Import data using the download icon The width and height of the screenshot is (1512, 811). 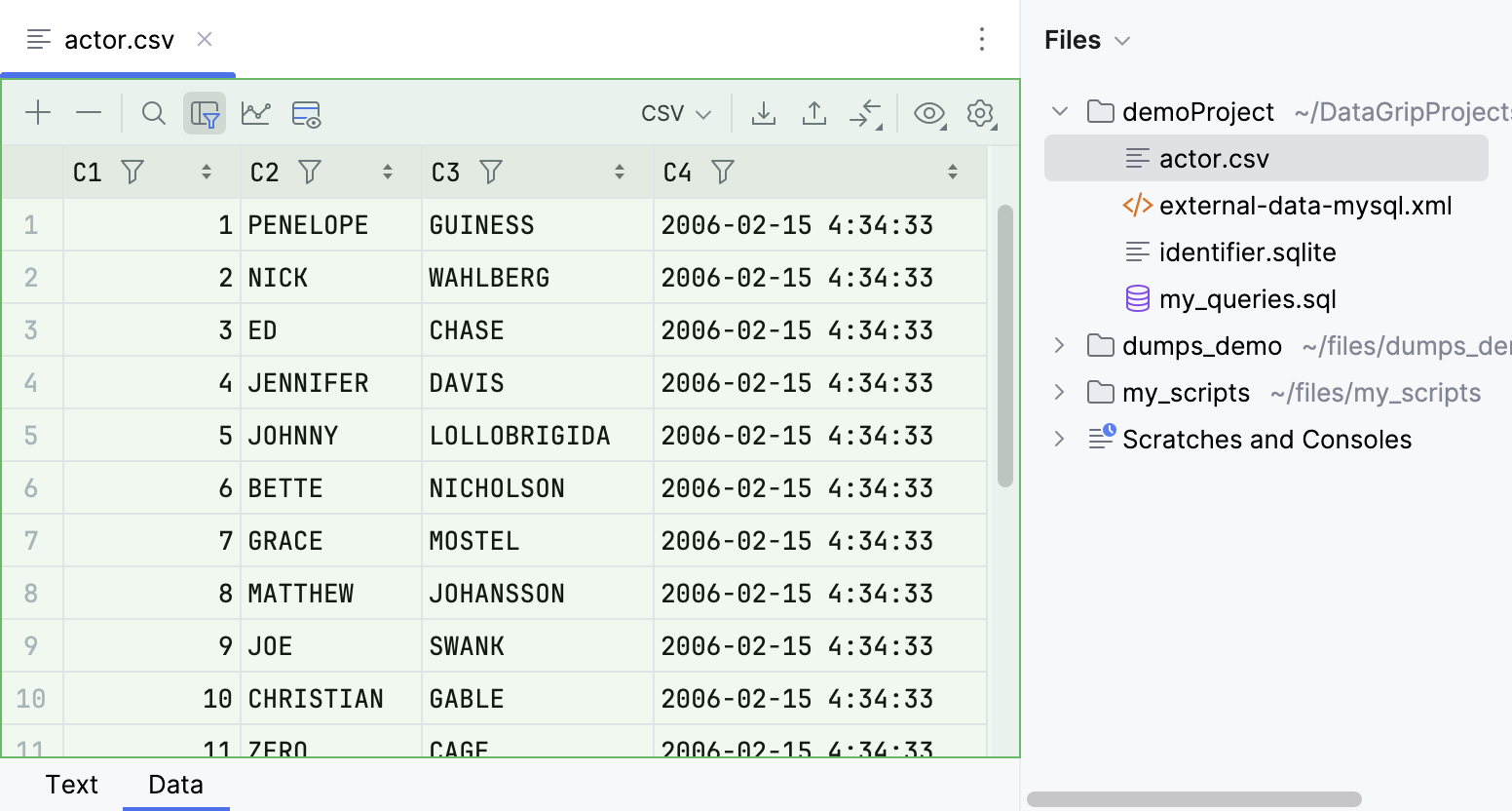click(x=764, y=112)
